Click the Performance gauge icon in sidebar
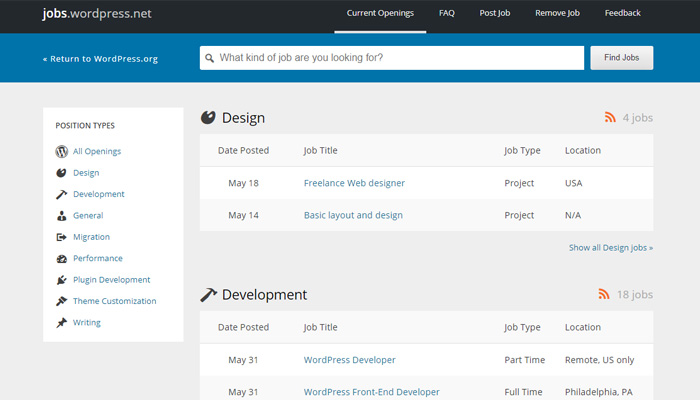This screenshot has width=700, height=400. [x=62, y=258]
